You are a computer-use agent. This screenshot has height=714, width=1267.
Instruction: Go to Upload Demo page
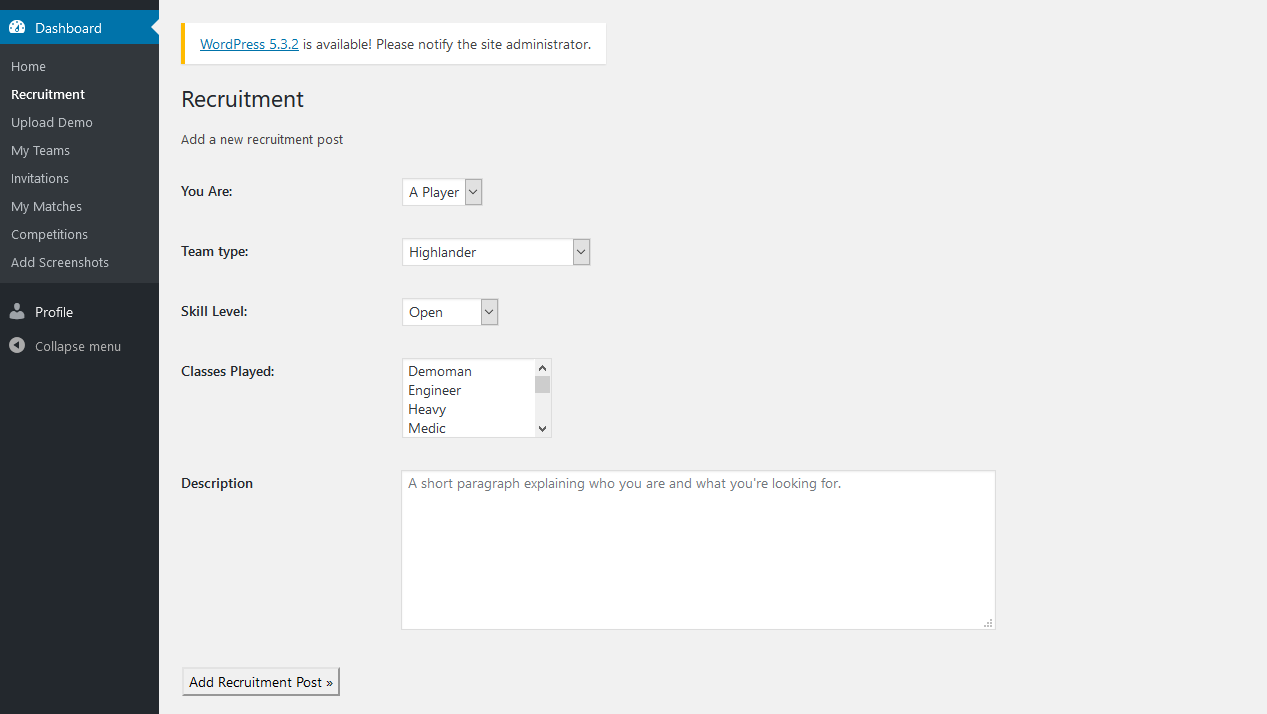tap(52, 122)
